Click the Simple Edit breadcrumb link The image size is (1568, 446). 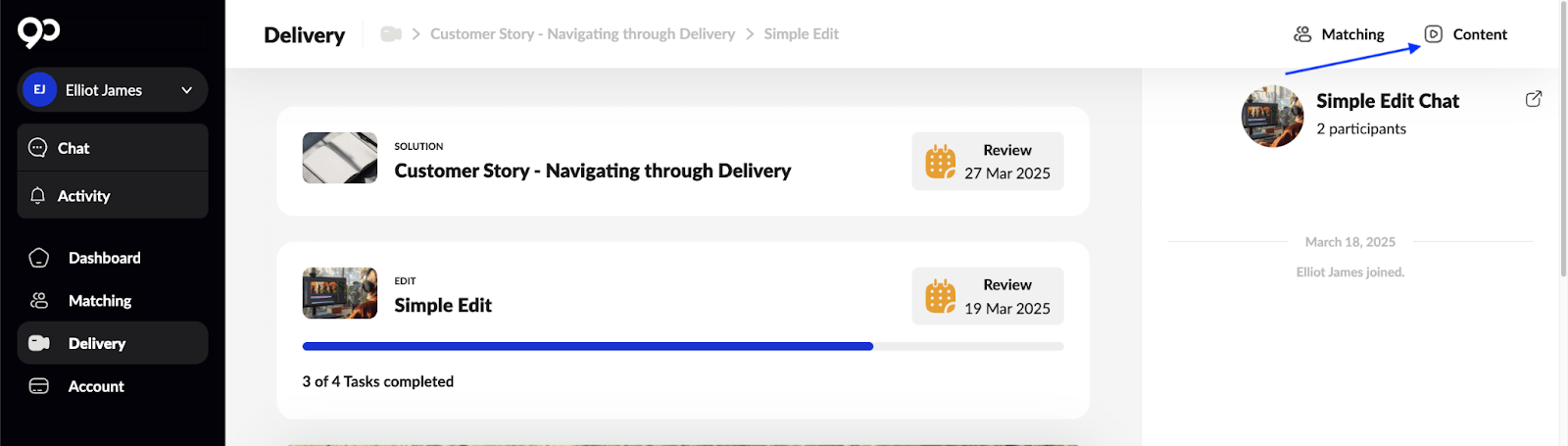point(801,34)
